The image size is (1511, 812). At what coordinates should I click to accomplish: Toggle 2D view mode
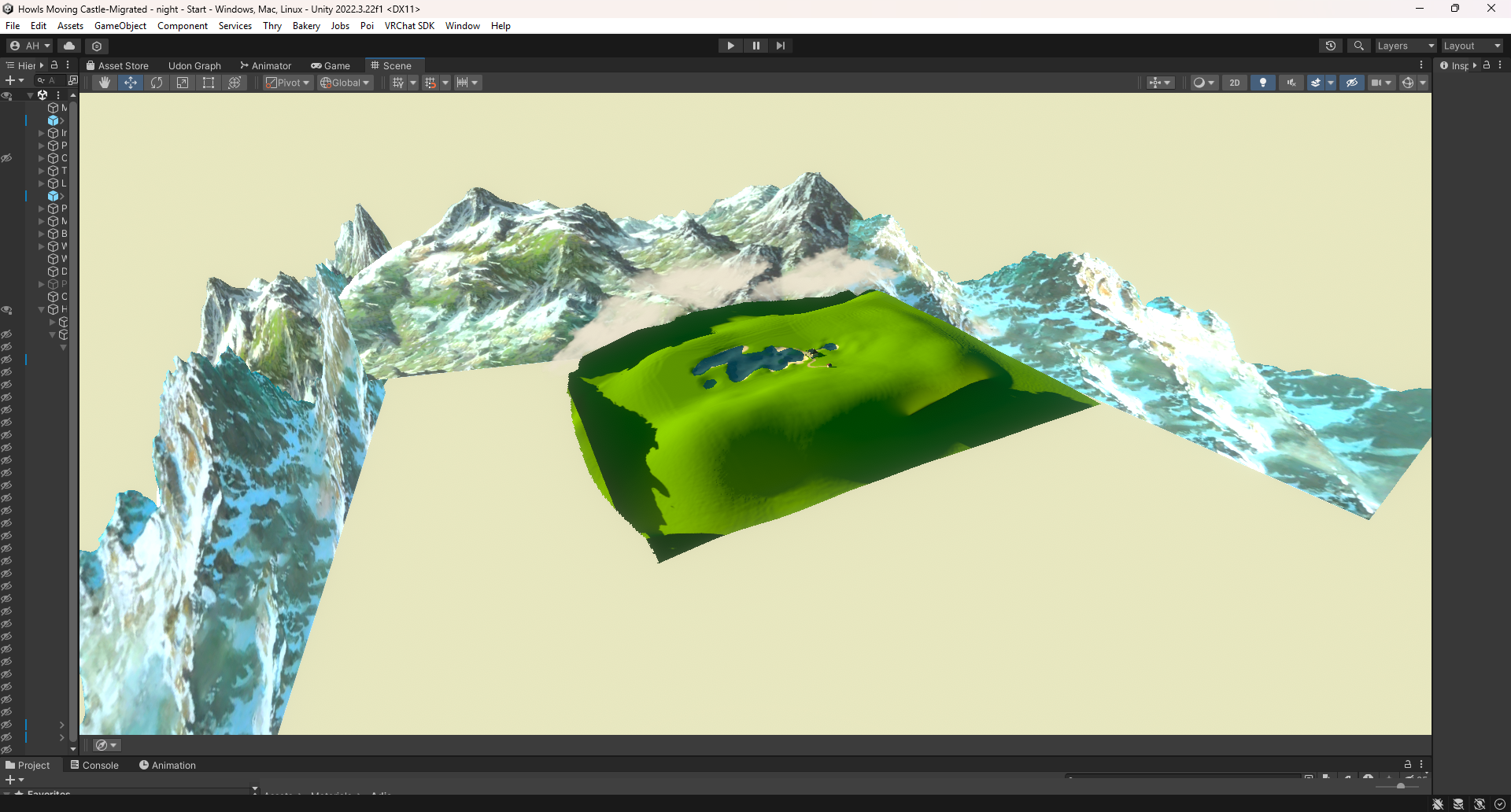(1235, 83)
